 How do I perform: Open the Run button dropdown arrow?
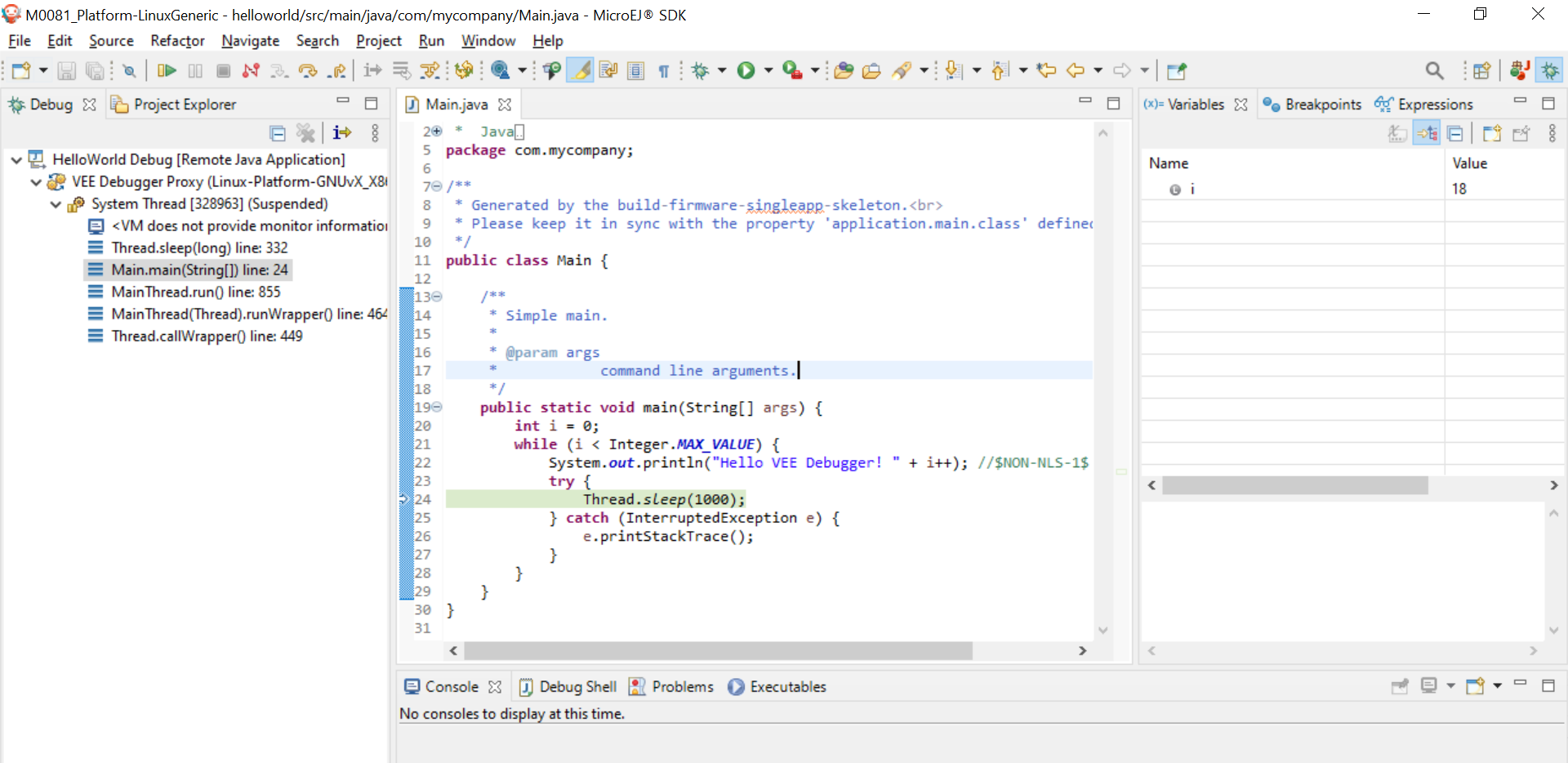[x=768, y=70]
